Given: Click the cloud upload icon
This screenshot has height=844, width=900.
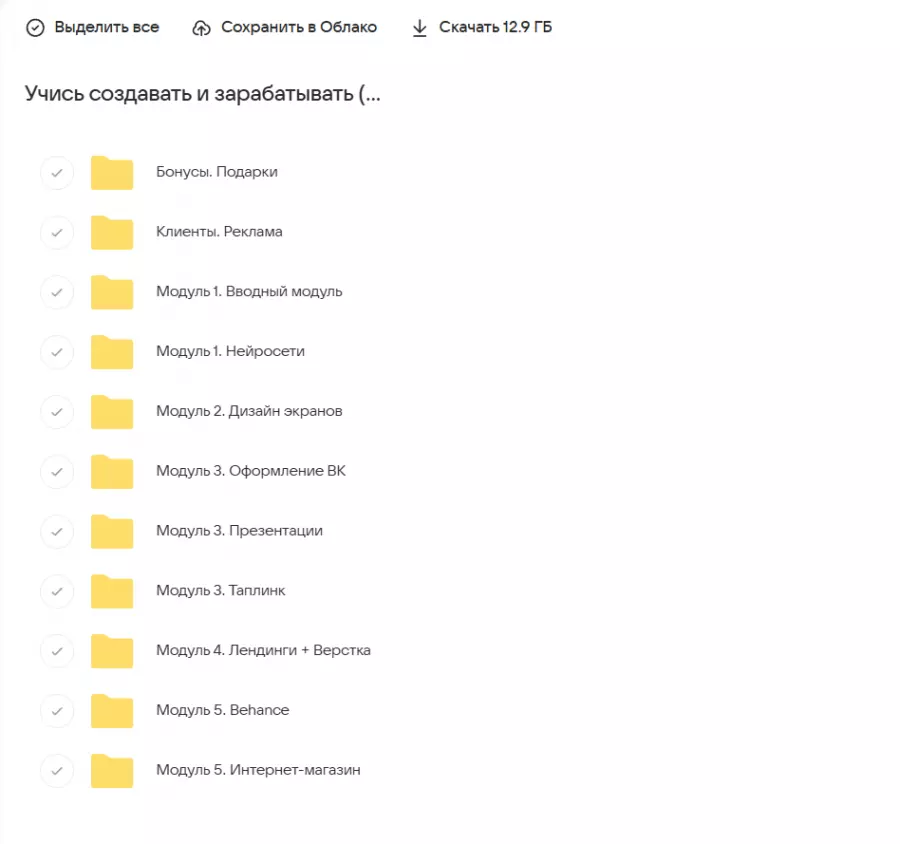Looking at the screenshot, I should coord(202,28).
